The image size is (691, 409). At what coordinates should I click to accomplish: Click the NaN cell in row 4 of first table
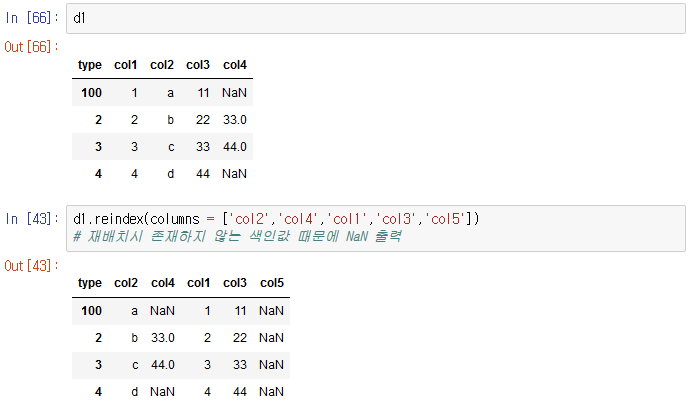pyautogui.click(x=234, y=174)
